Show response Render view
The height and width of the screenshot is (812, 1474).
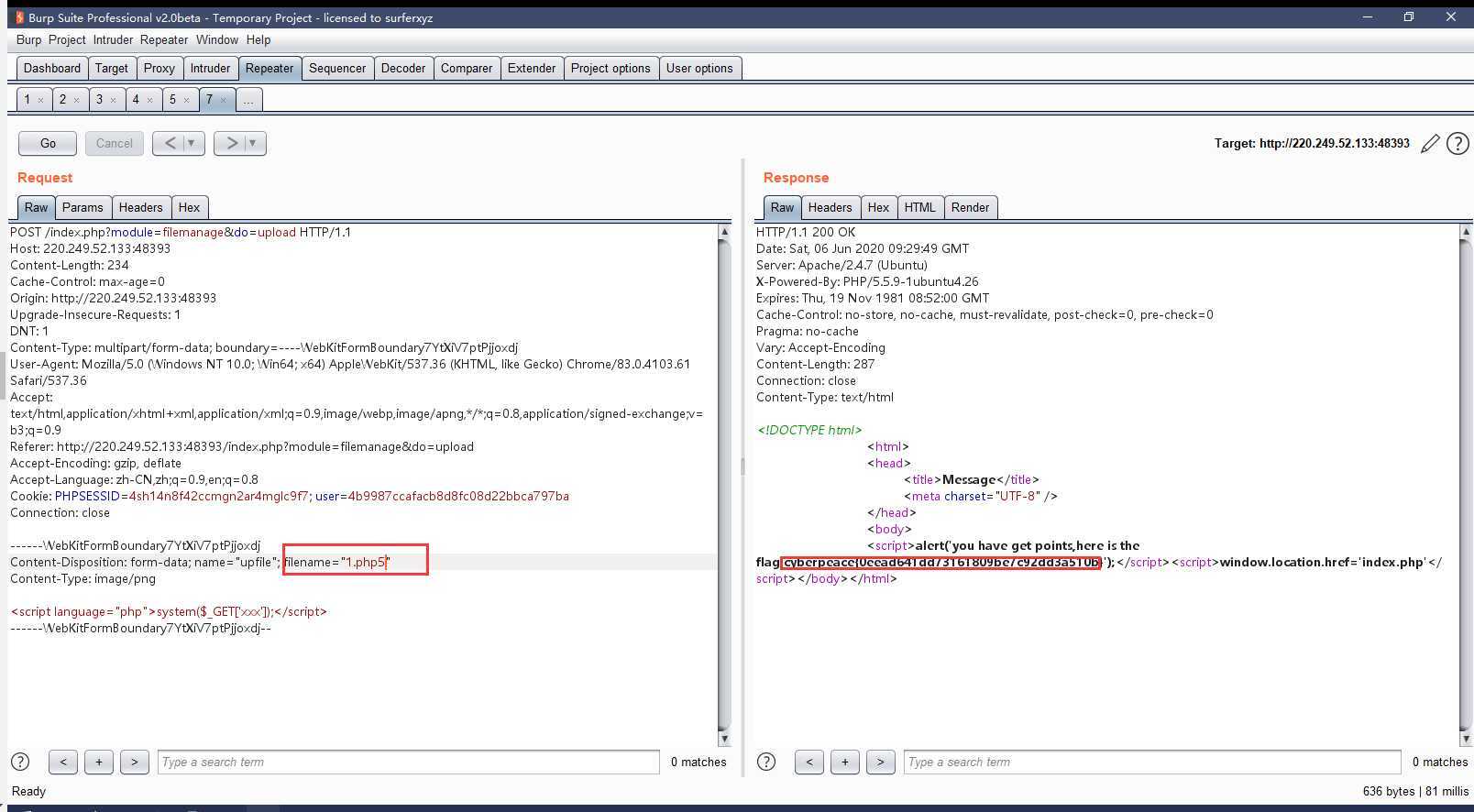[x=970, y=207]
